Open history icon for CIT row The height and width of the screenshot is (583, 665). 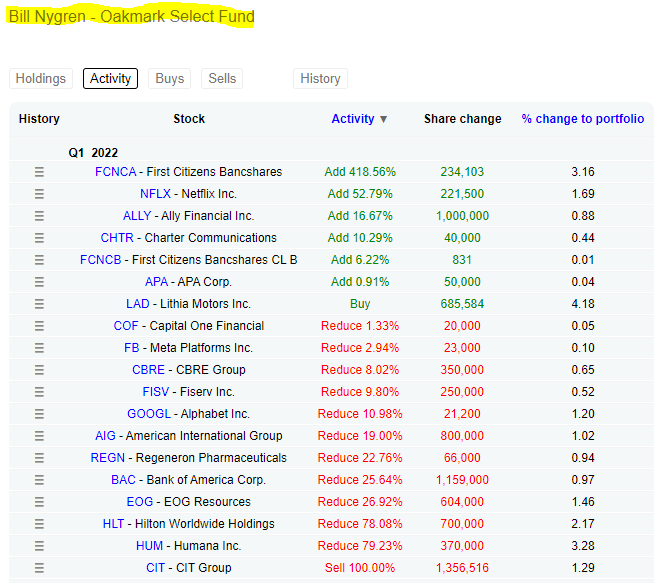click(39, 568)
